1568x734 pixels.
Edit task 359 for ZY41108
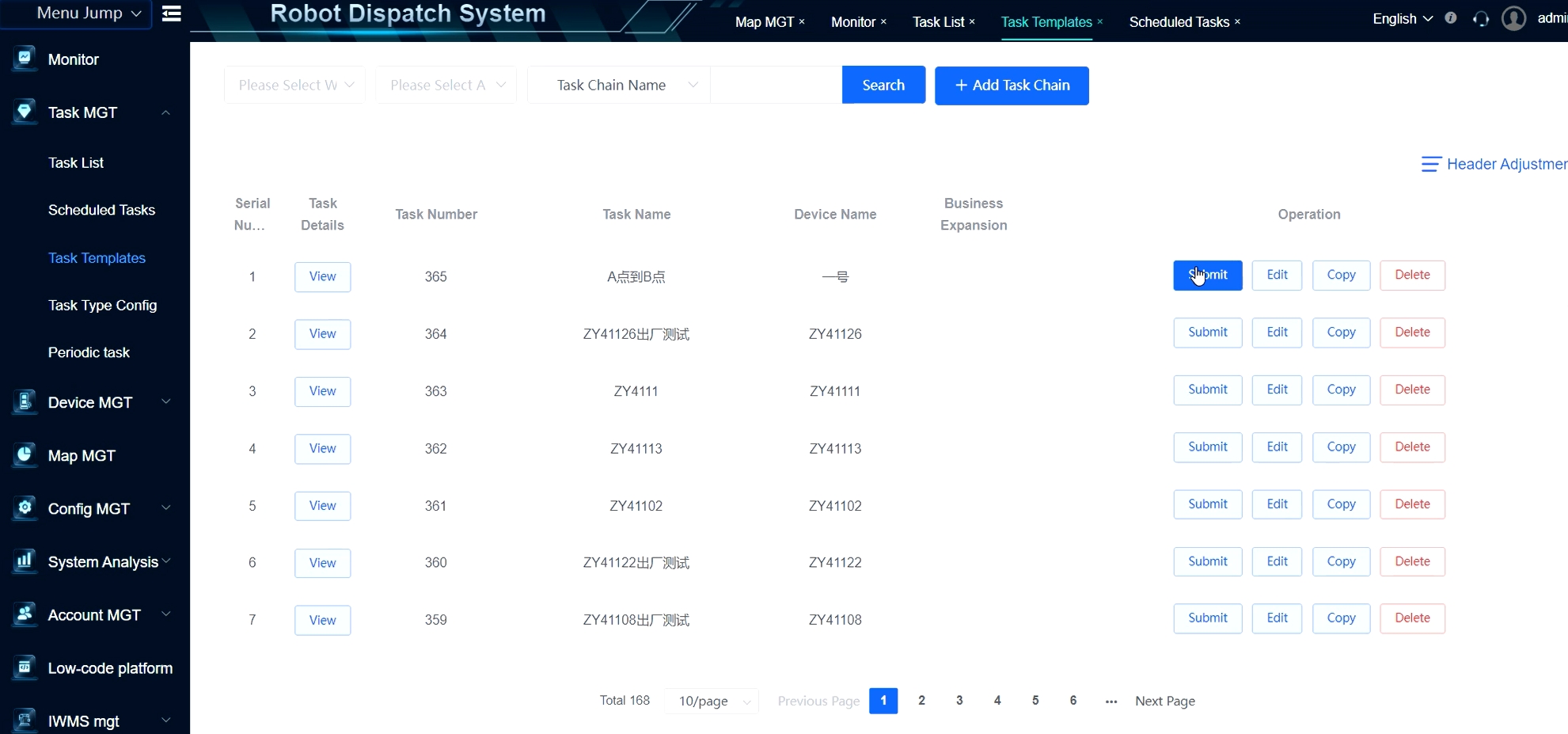coord(1277,618)
